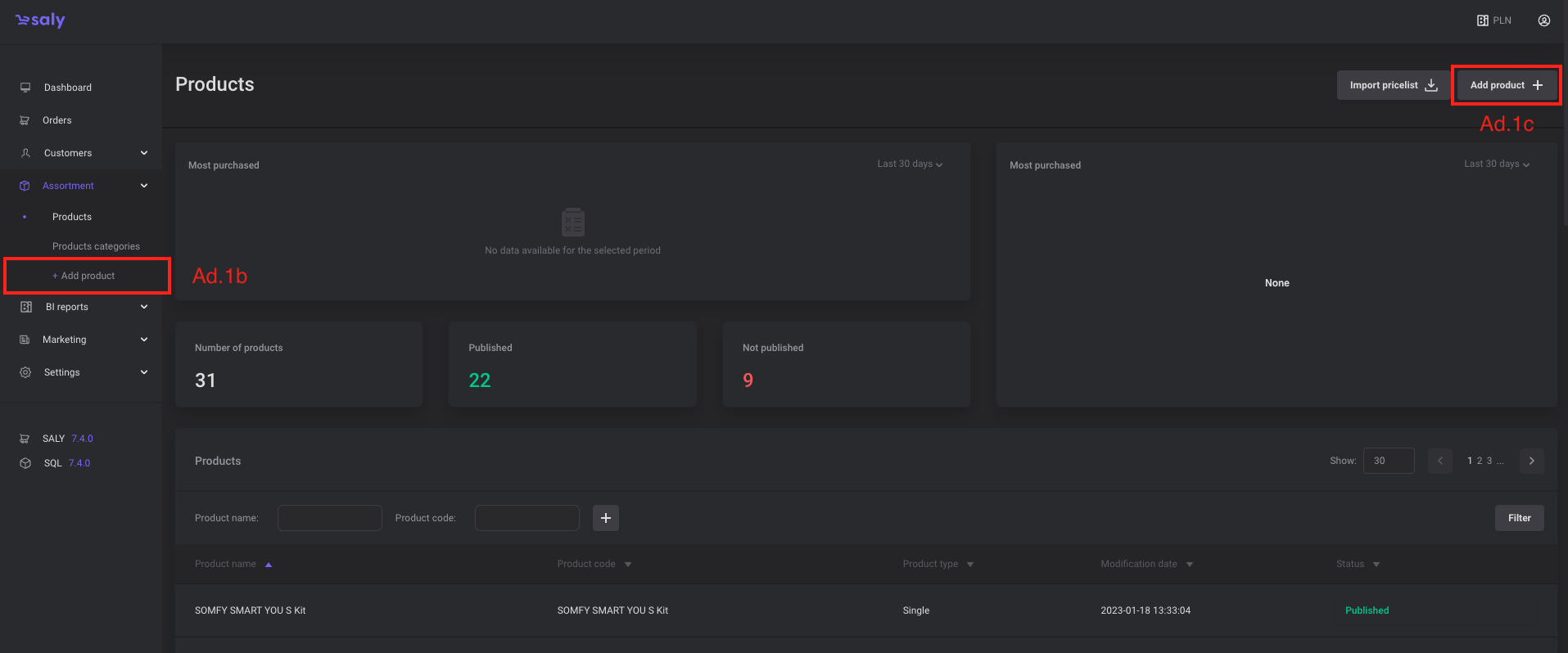The image size is (1568, 653).
Task: Click the Filter button
Action: click(1519, 518)
